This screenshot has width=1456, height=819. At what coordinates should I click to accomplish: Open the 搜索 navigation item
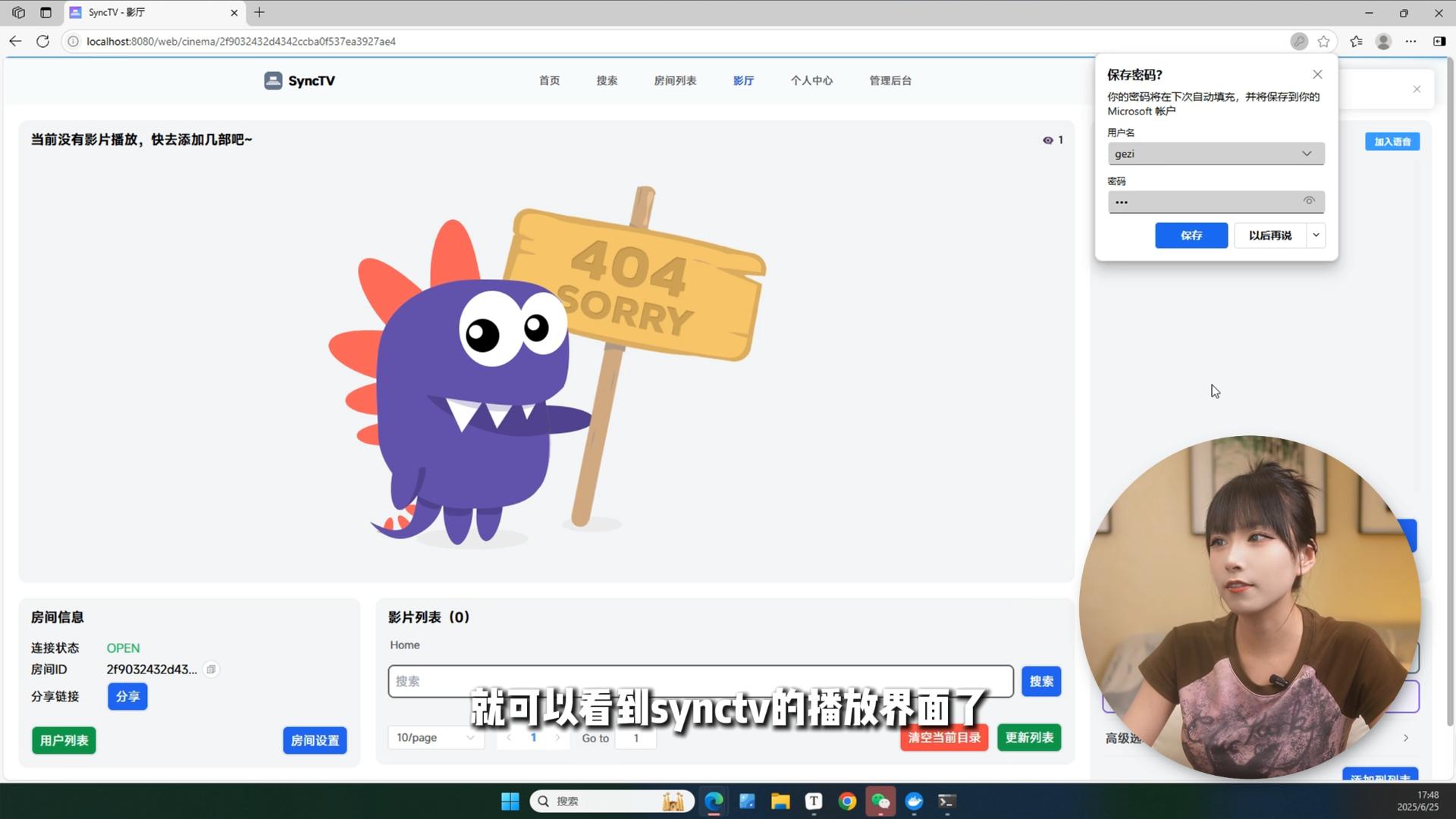(607, 80)
